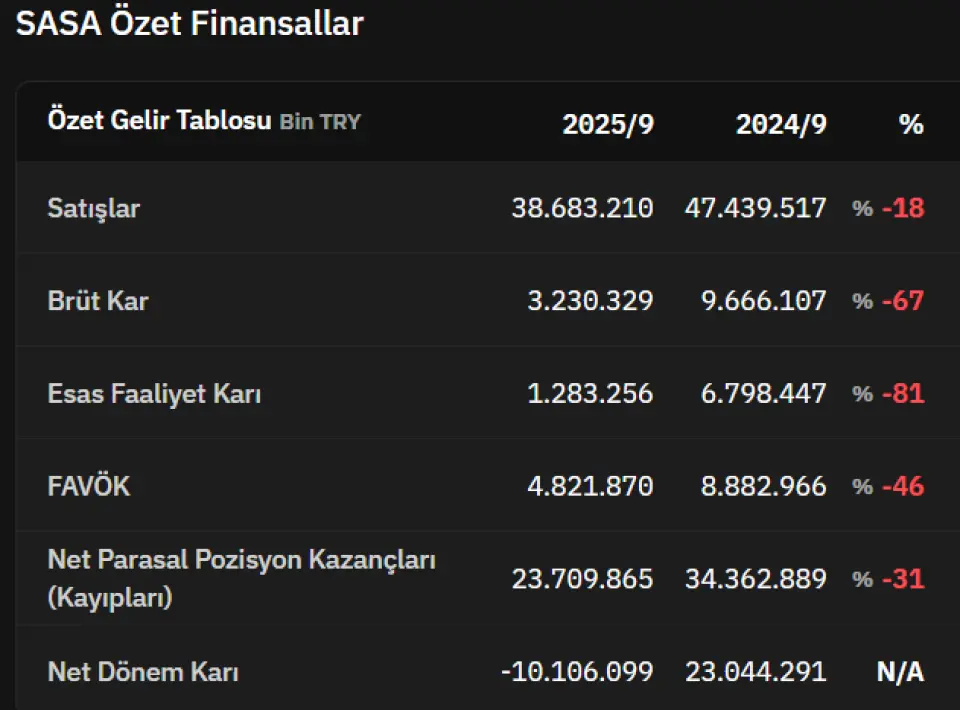Image resolution: width=960 pixels, height=710 pixels.
Task: Click the red -81 percent change
Action: 903,394
